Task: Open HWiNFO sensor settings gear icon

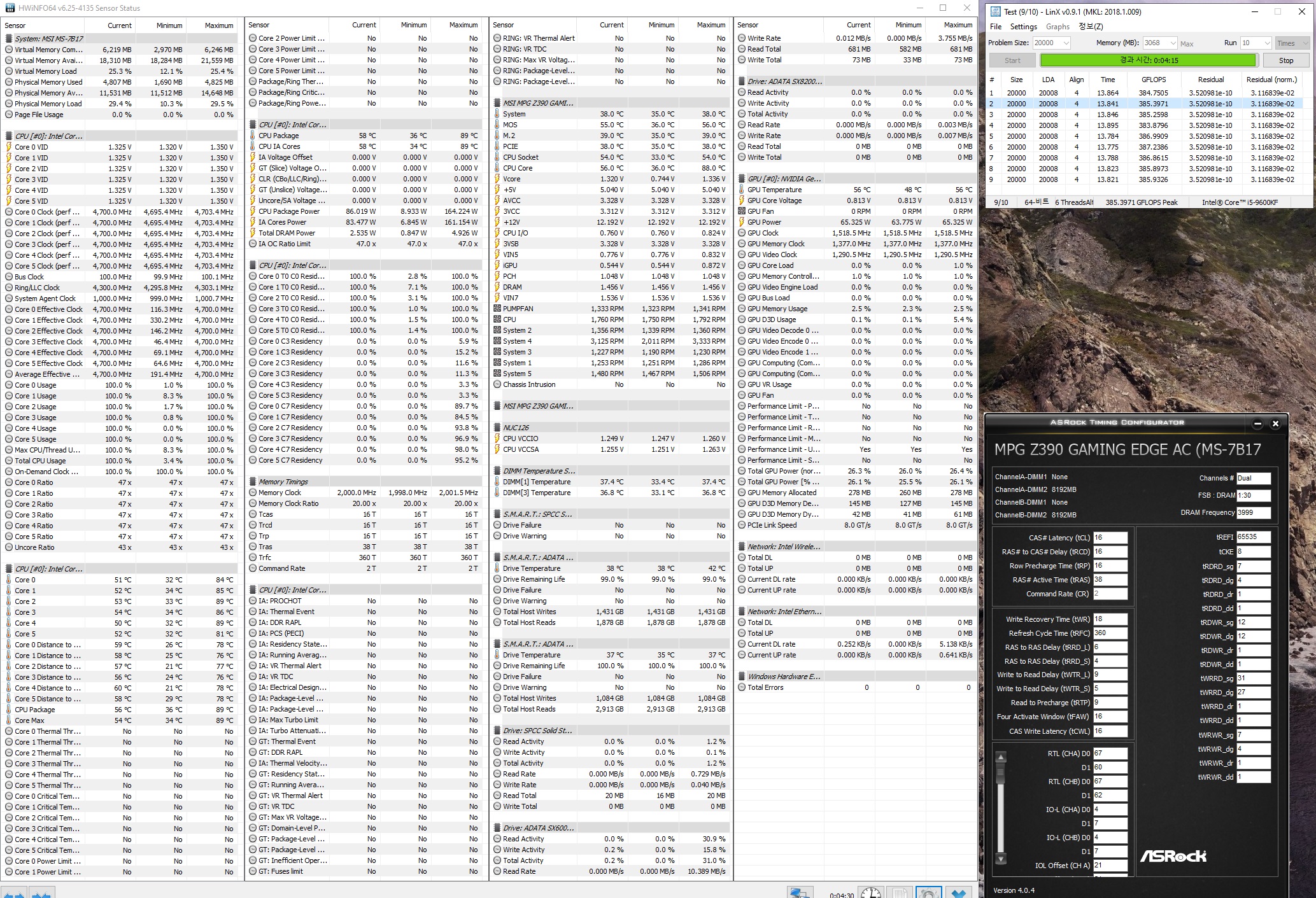Action: pyautogui.click(x=929, y=893)
